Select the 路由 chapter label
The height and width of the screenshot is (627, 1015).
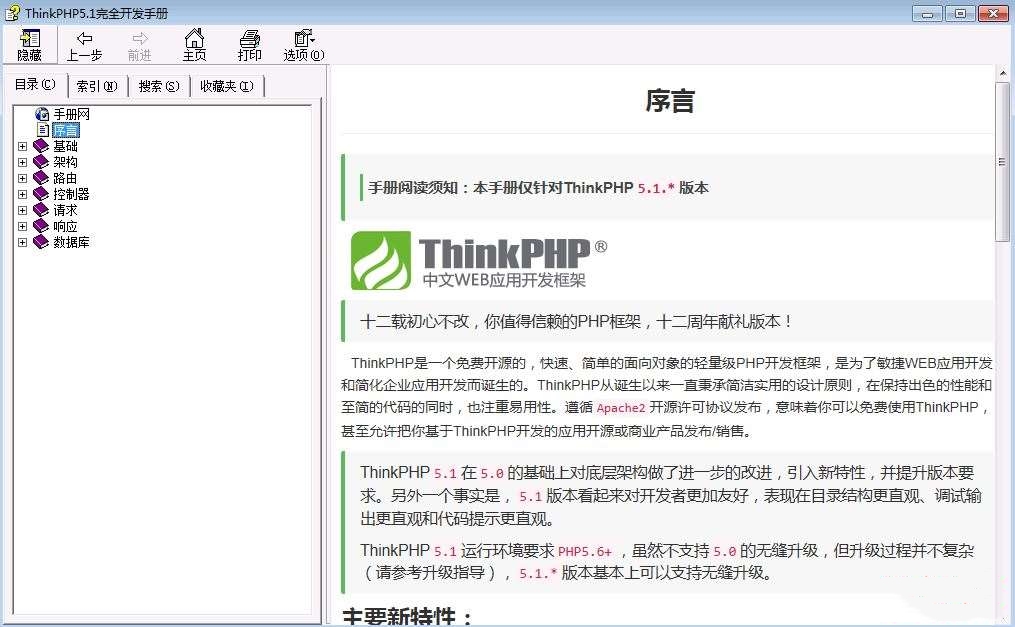(x=65, y=178)
